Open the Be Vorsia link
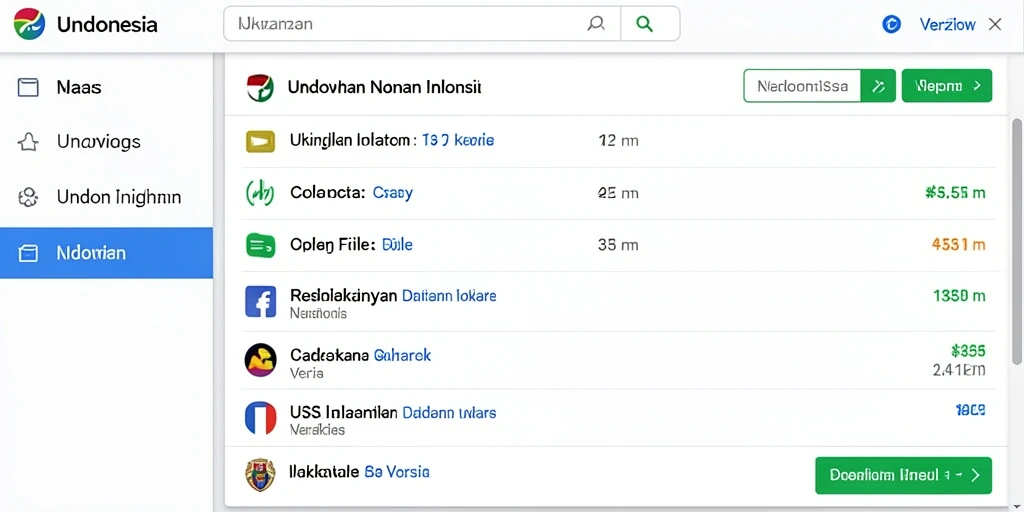Image resolution: width=1024 pixels, height=512 pixels. 397,472
